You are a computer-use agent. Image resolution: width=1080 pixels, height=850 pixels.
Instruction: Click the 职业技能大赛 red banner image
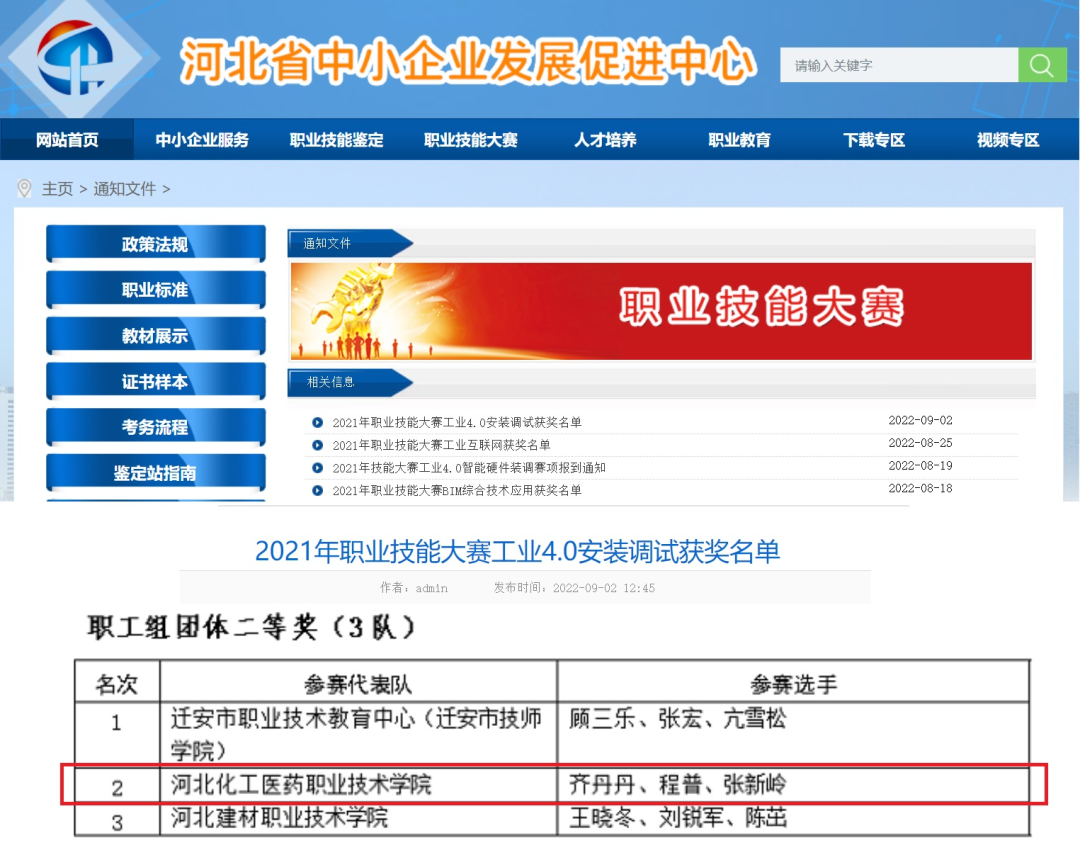(x=661, y=311)
